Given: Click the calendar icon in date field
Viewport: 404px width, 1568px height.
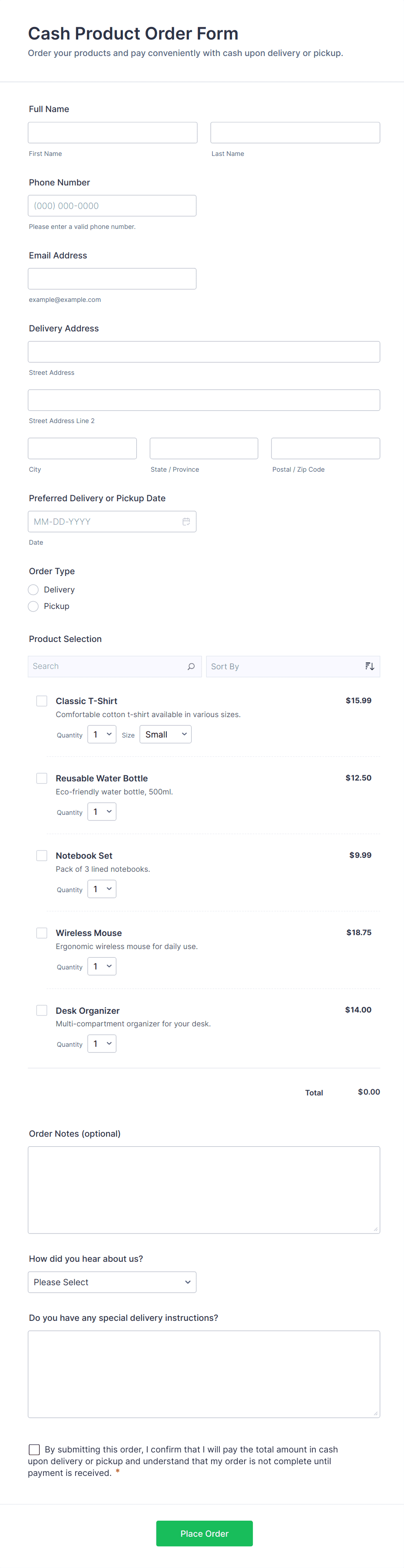Looking at the screenshot, I should 186,522.
